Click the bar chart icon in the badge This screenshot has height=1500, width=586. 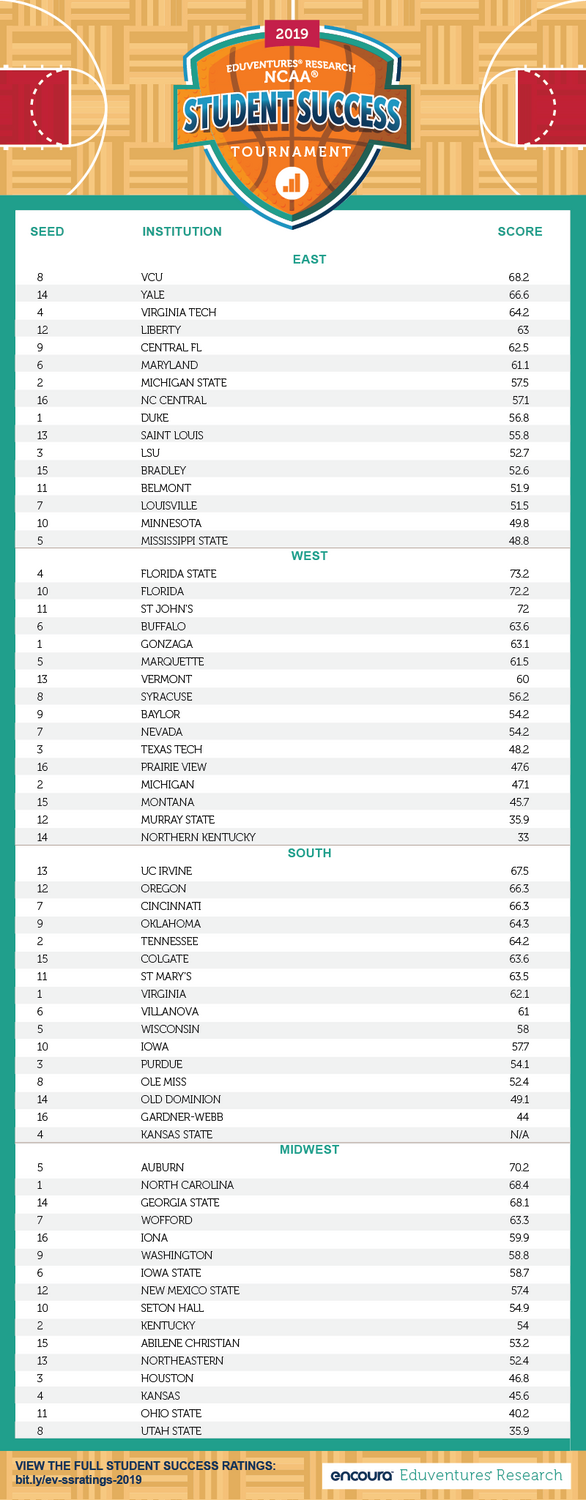click(x=292, y=183)
